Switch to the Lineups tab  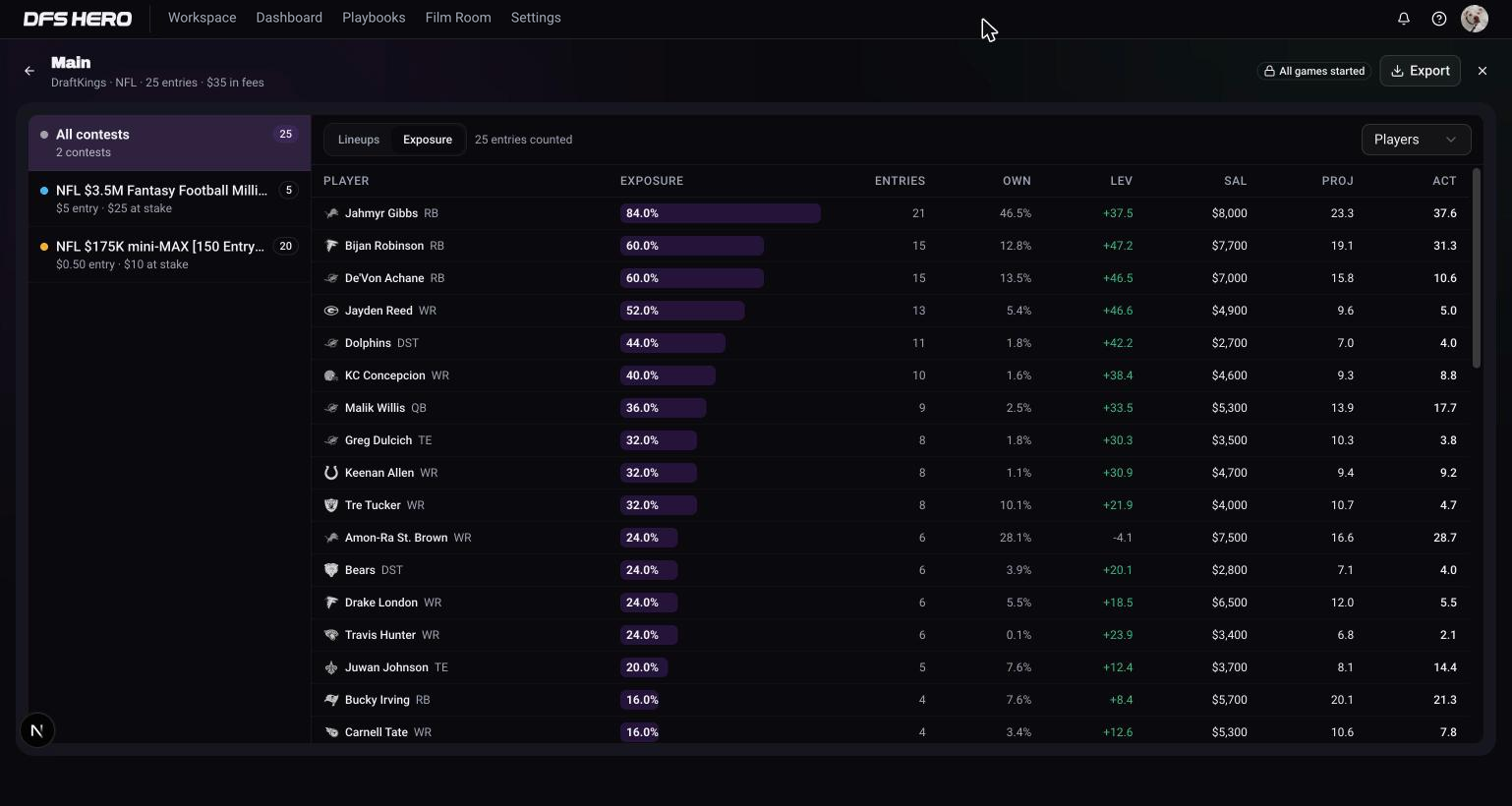coord(359,140)
